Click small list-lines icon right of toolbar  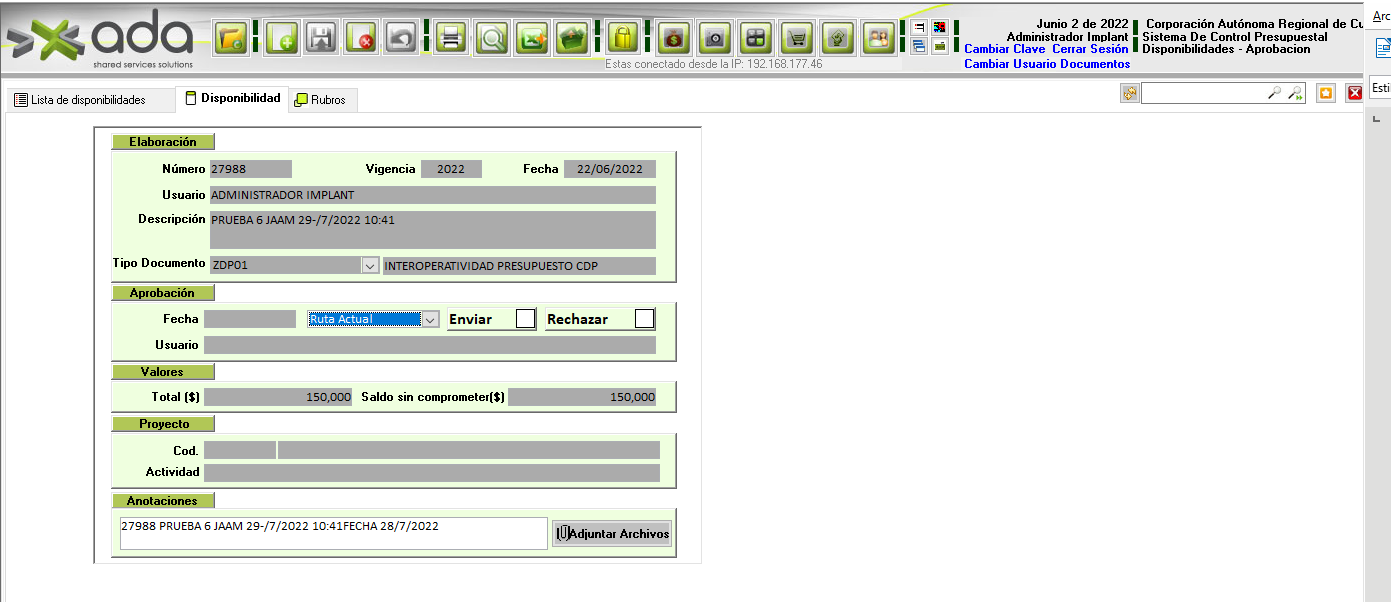pos(919,27)
